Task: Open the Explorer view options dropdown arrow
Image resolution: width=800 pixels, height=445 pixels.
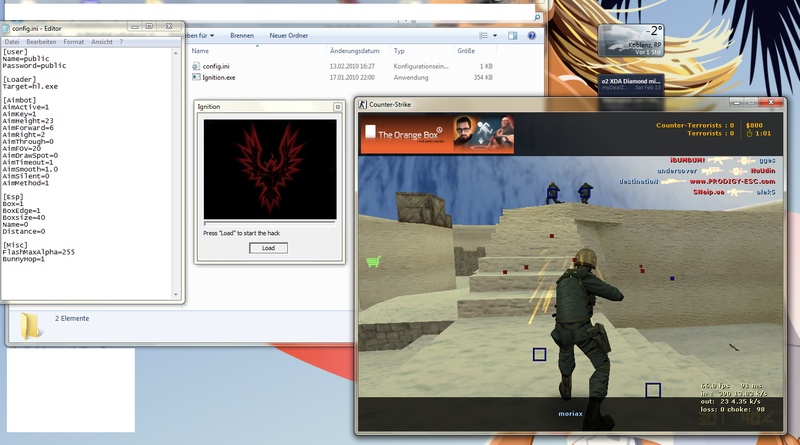Action: click(x=495, y=36)
